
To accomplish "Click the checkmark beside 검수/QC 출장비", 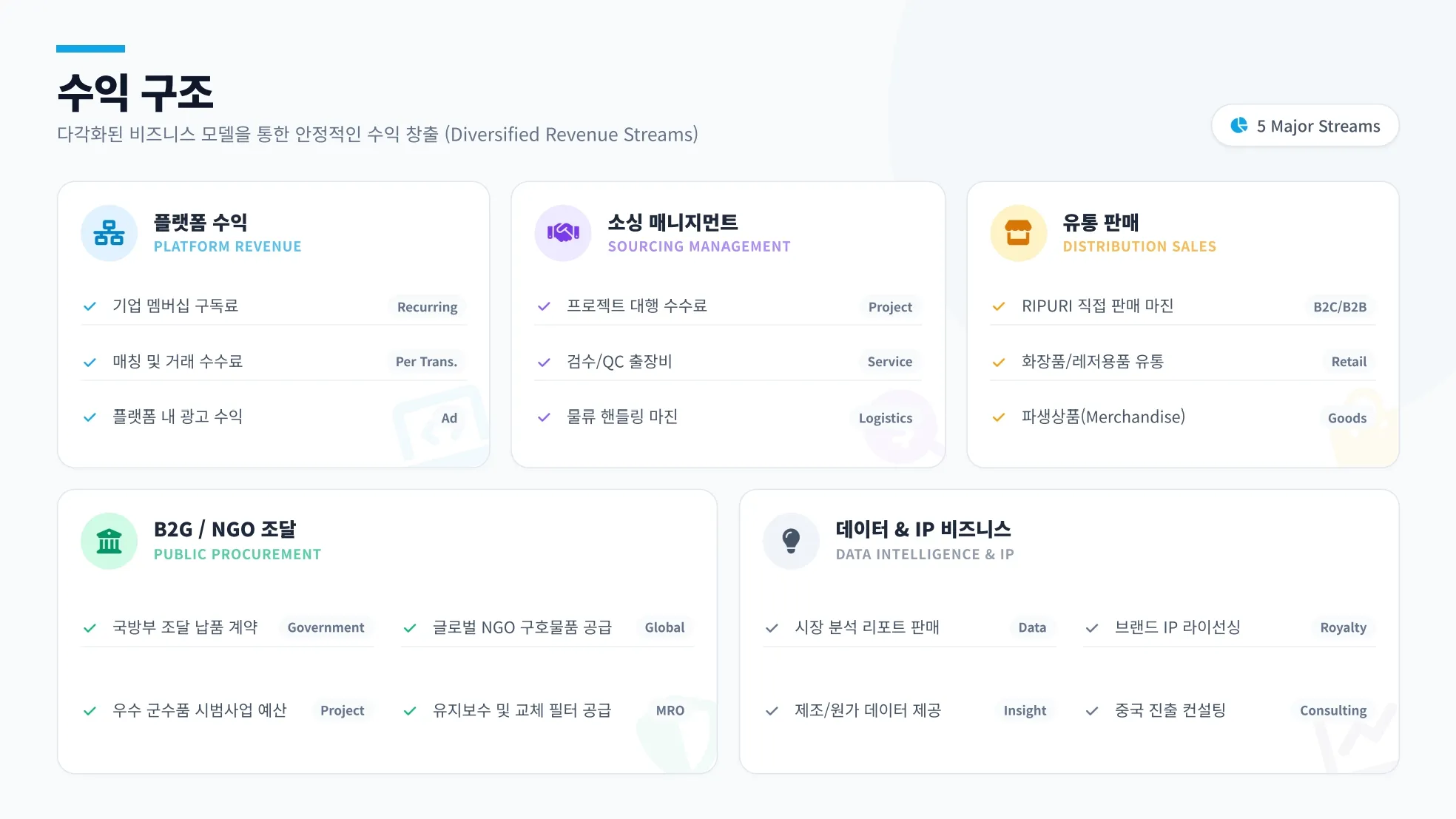I will 544,362.
